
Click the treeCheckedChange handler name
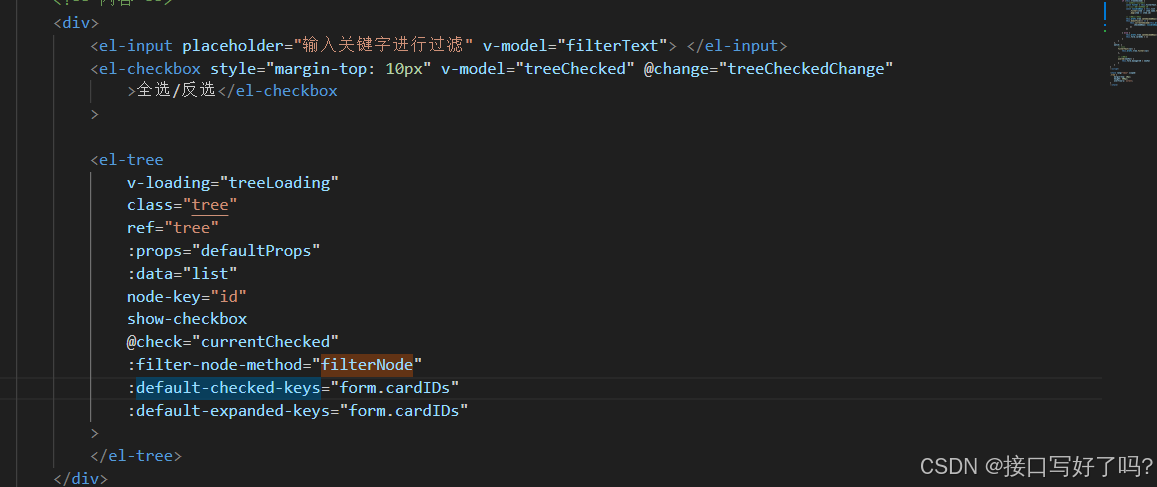806,69
